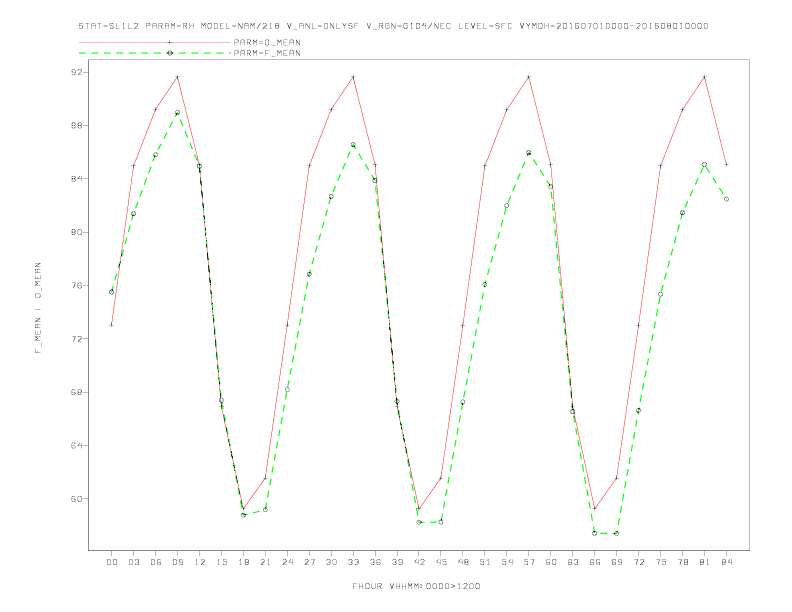This screenshot has width=792, height=612.
Task: Click the x-axis tick label 66
Action: tap(595, 562)
